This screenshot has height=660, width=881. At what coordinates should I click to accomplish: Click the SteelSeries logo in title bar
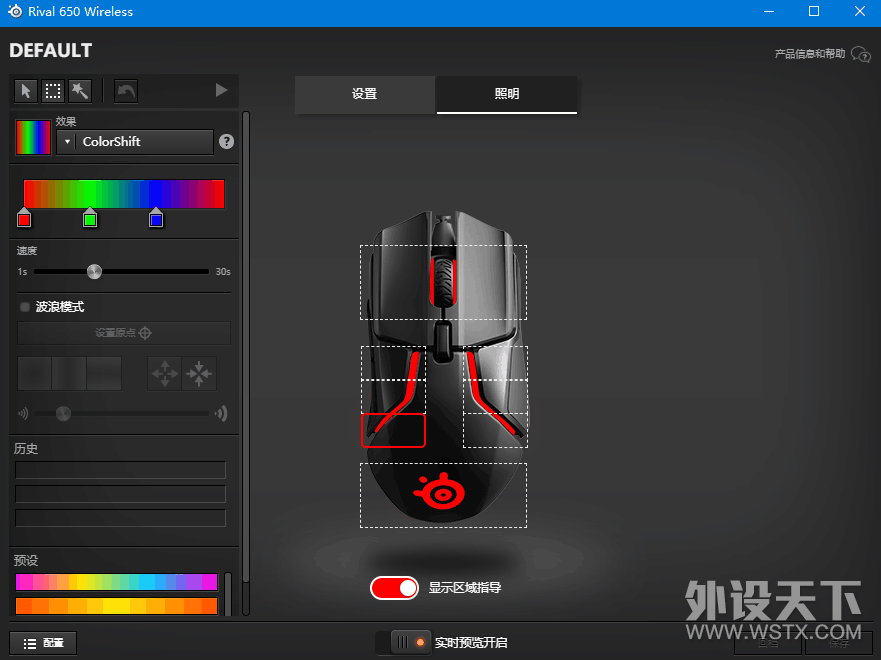click(x=15, y=11)
